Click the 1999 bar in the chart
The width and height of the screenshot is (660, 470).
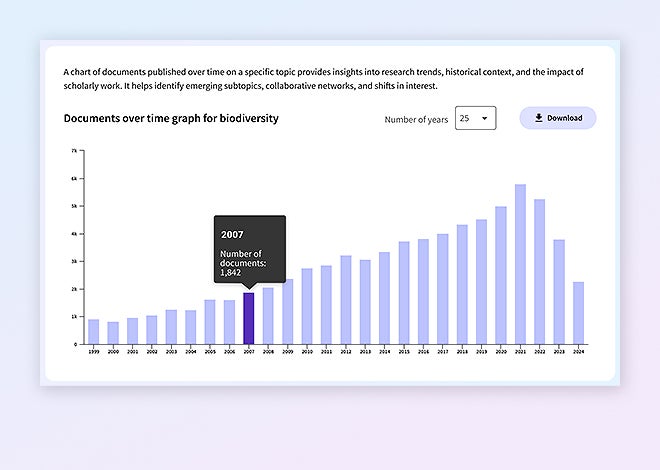(x=93, y=332)
